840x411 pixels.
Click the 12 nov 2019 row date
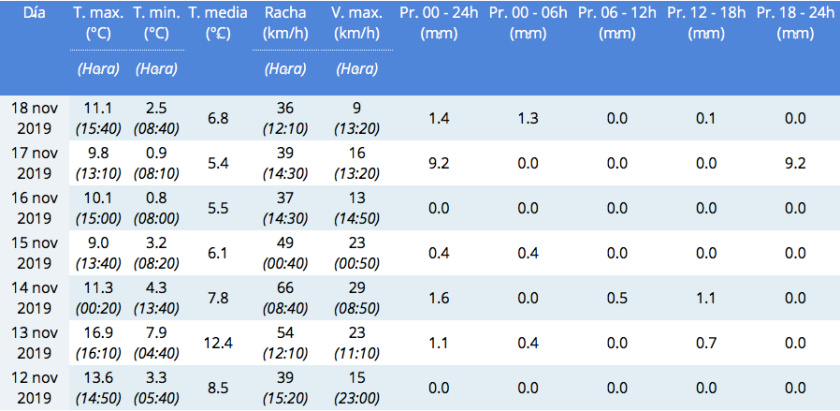pos(34,388)
